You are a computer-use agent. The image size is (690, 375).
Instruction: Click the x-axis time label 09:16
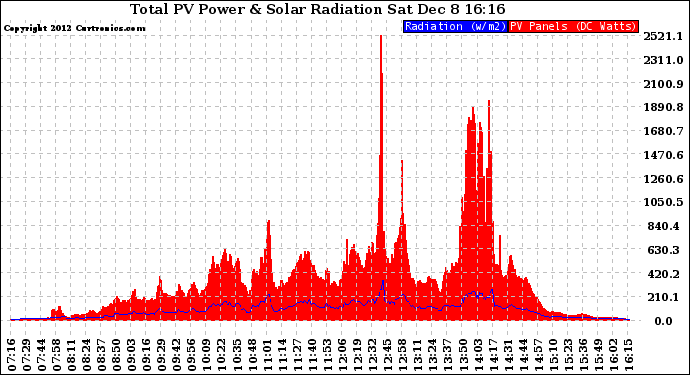pyautogui.click(x=147, y=354)
